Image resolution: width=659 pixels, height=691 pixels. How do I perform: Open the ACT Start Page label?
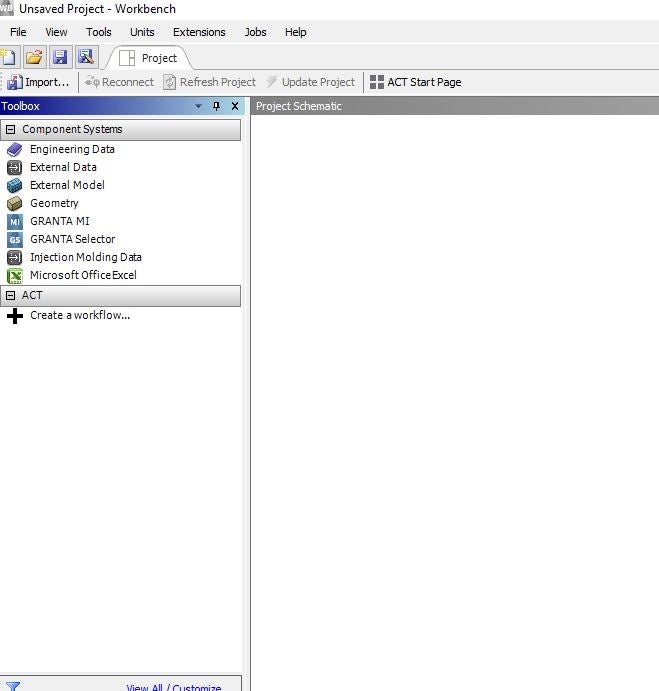click(x=424, y=82)
